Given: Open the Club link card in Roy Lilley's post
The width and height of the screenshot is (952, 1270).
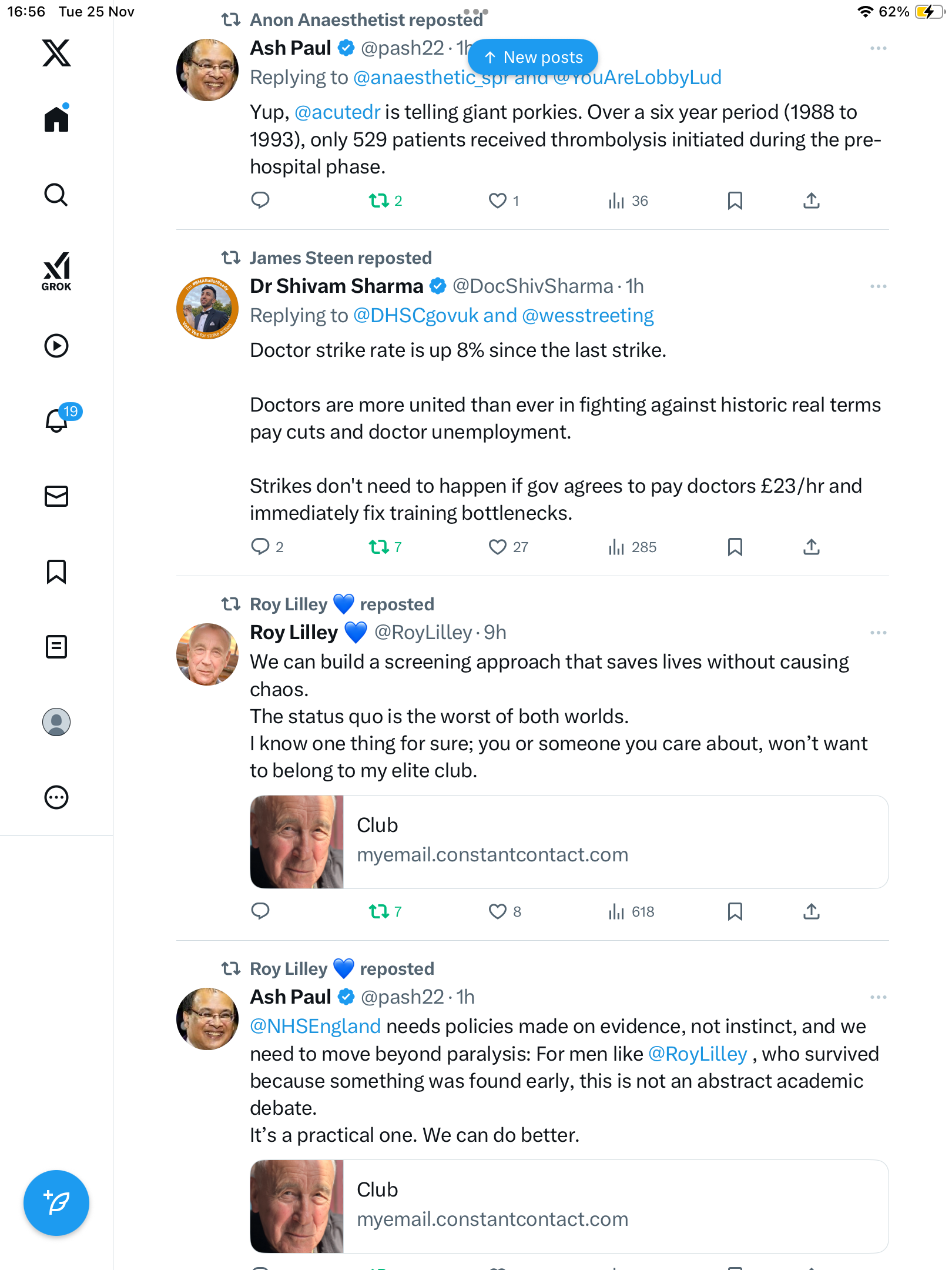Looking at the screenshot, I should point(569,841).
